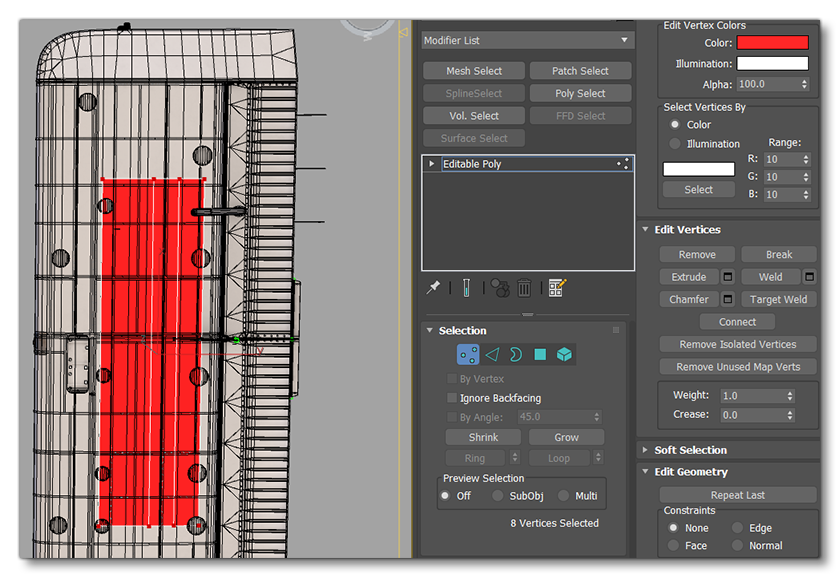Choose Mesh Select from the modifier buttons

tap(473, 70)
